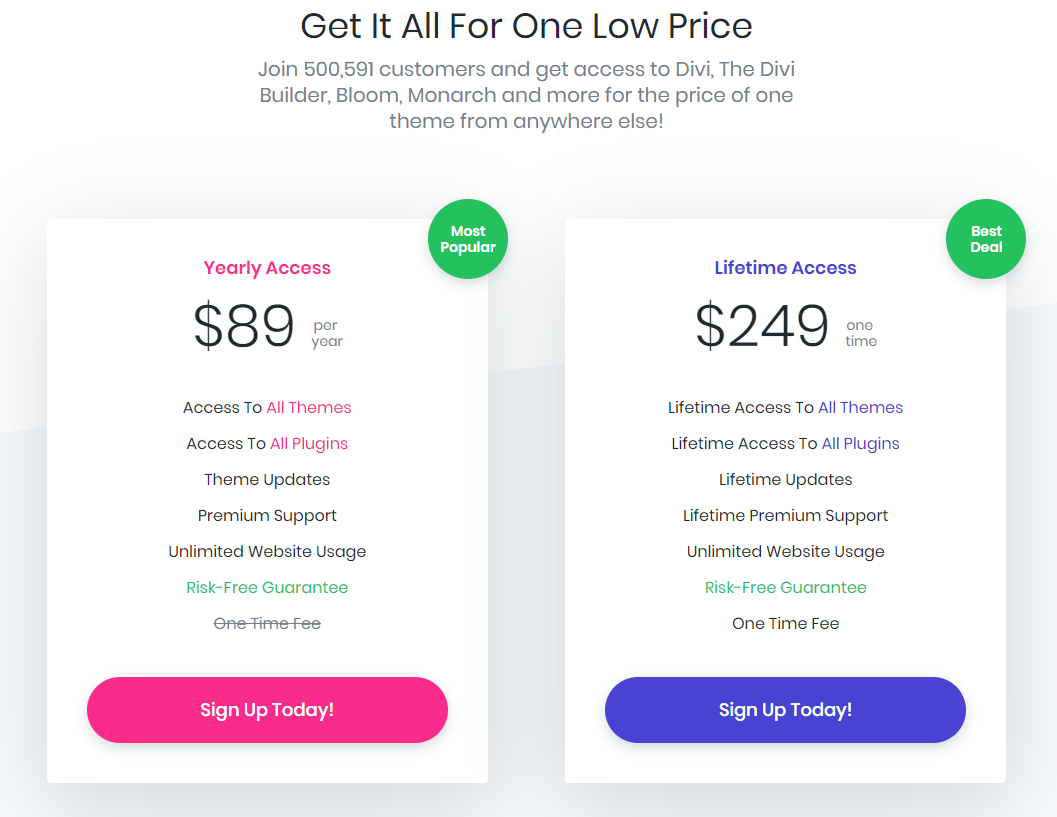
Task: Click the Most Popular green badge
Action: [x=468, y=239]
